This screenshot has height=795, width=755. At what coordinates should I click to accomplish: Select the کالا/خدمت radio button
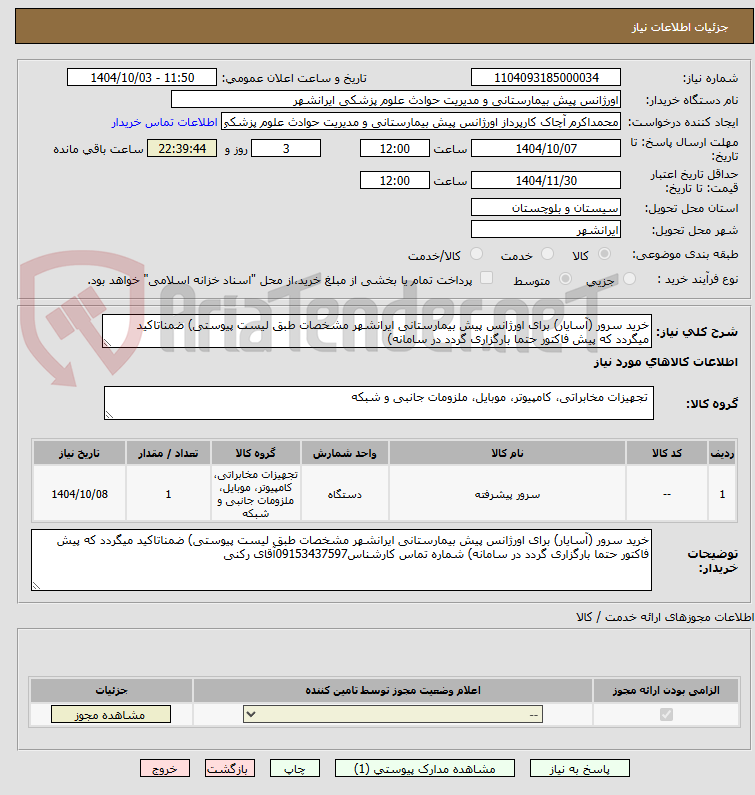pyautogui.click(x=476, y=254)
